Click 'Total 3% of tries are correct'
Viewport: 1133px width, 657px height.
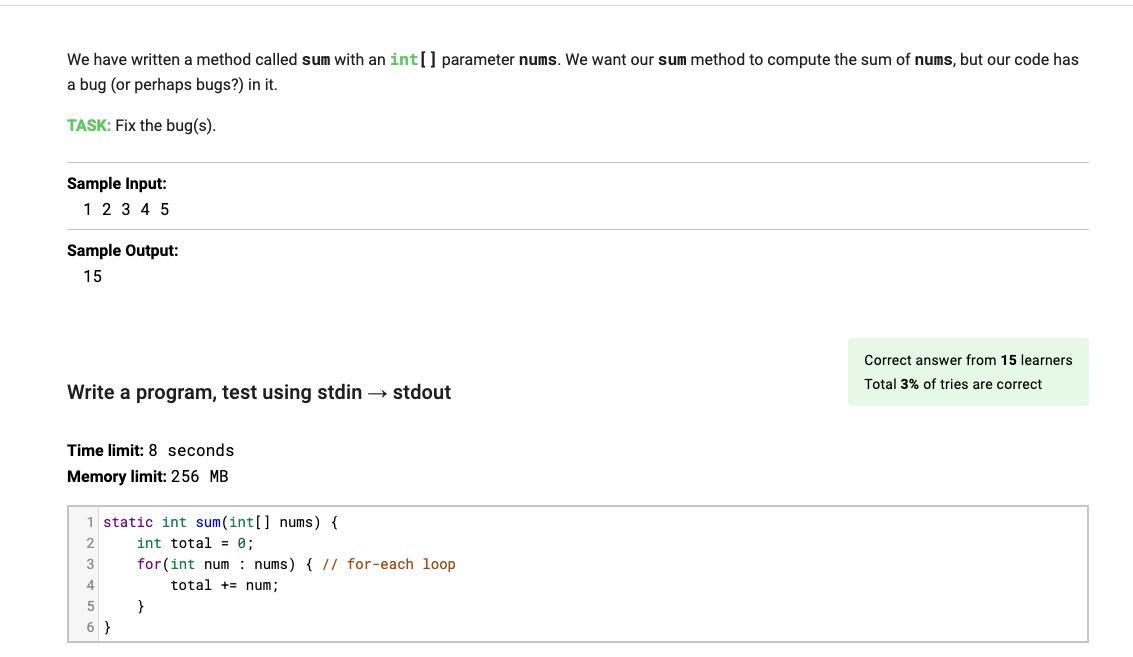point(953,384)
